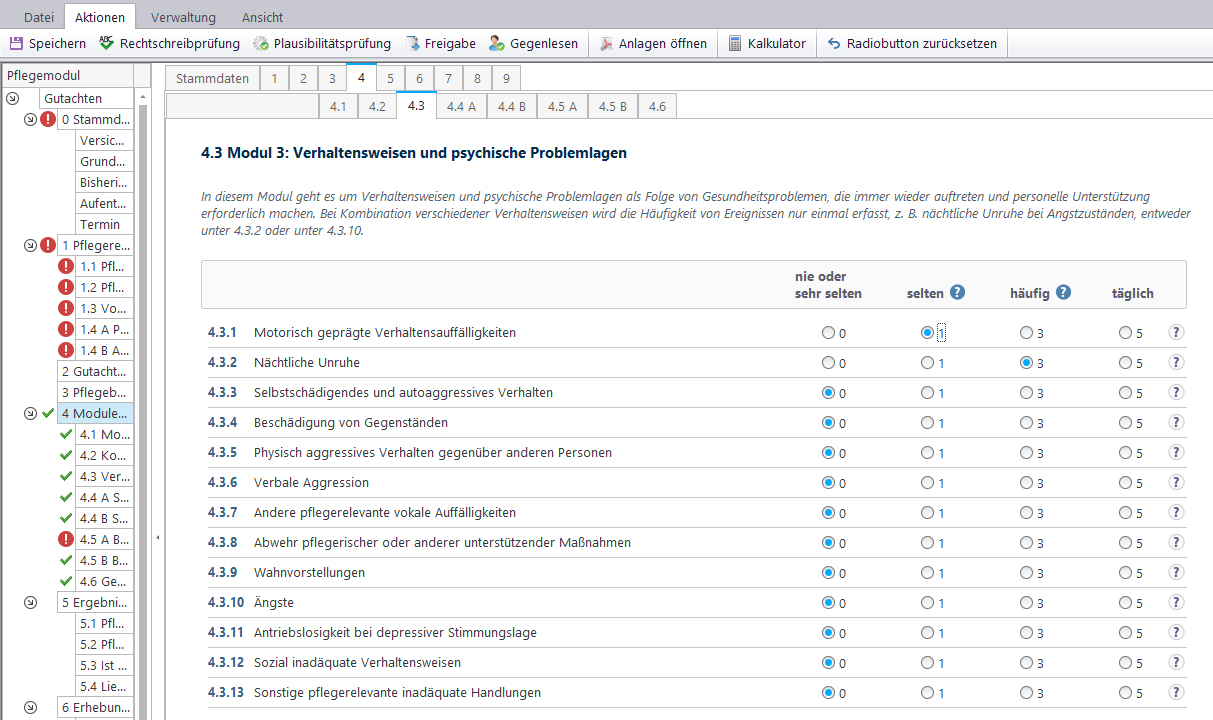Start the Plausibilitätsprüfung check
1213x720 pixels.
point(322,43)
